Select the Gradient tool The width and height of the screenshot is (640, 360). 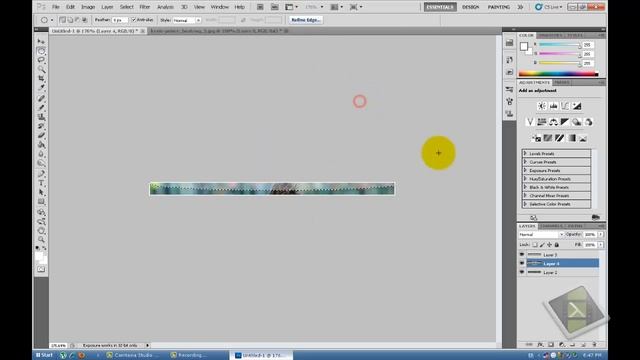tap(41, 145)
